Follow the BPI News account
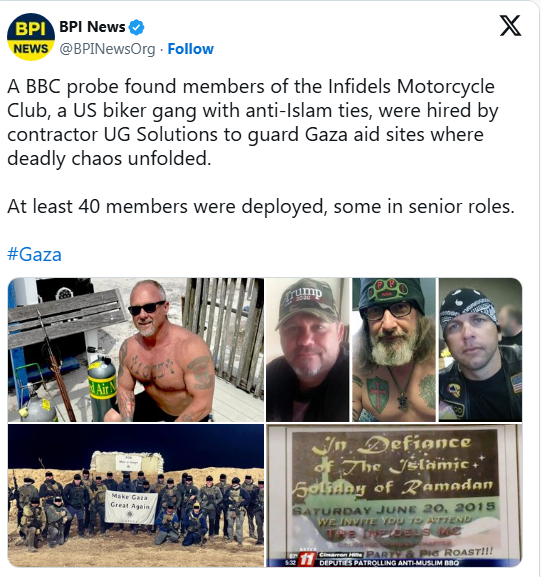Image resolution: width=541 pixels, height=577 pixels. click(190, 49)
